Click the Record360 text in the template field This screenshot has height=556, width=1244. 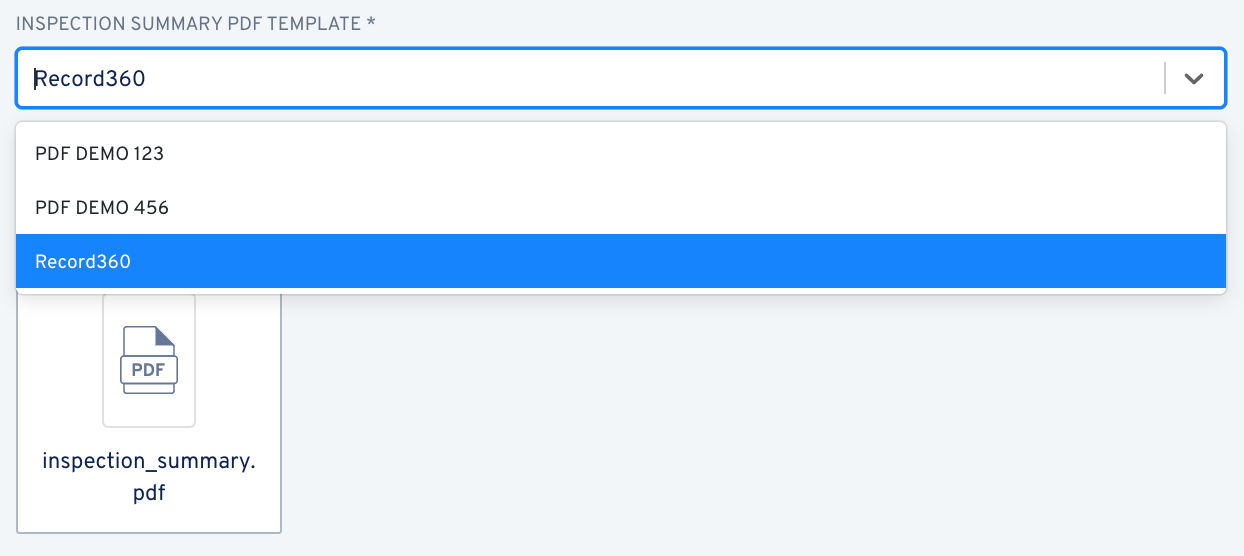click(90, 79)
